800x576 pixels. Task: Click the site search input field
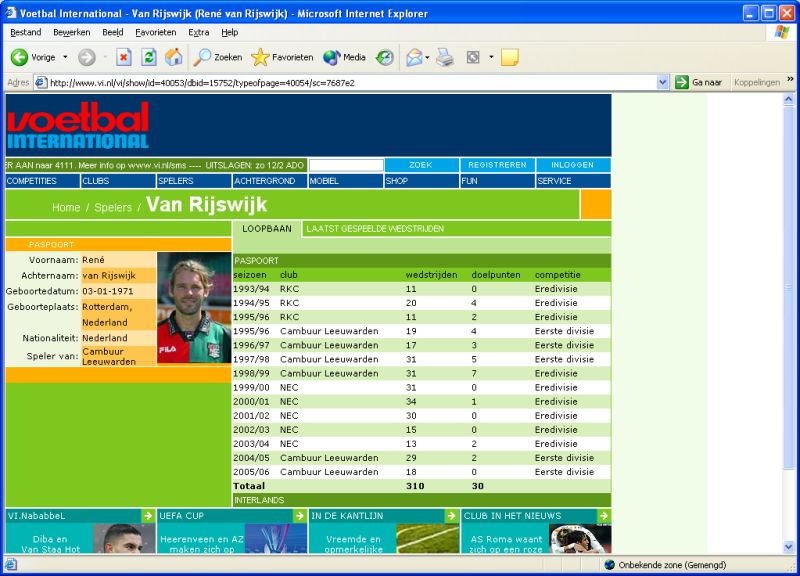346,165
